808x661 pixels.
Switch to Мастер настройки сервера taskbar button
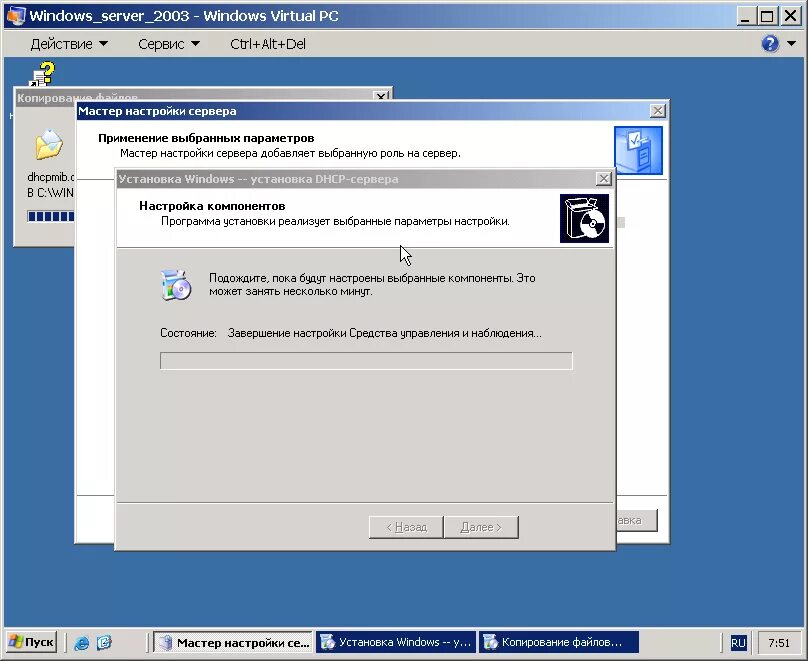pos(233,642)
